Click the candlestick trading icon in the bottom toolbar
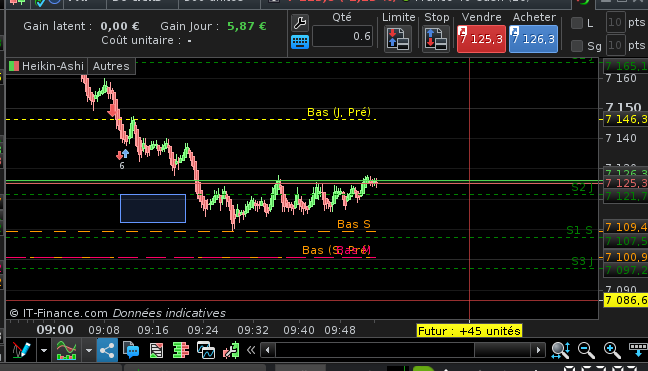 coord(231,350)
